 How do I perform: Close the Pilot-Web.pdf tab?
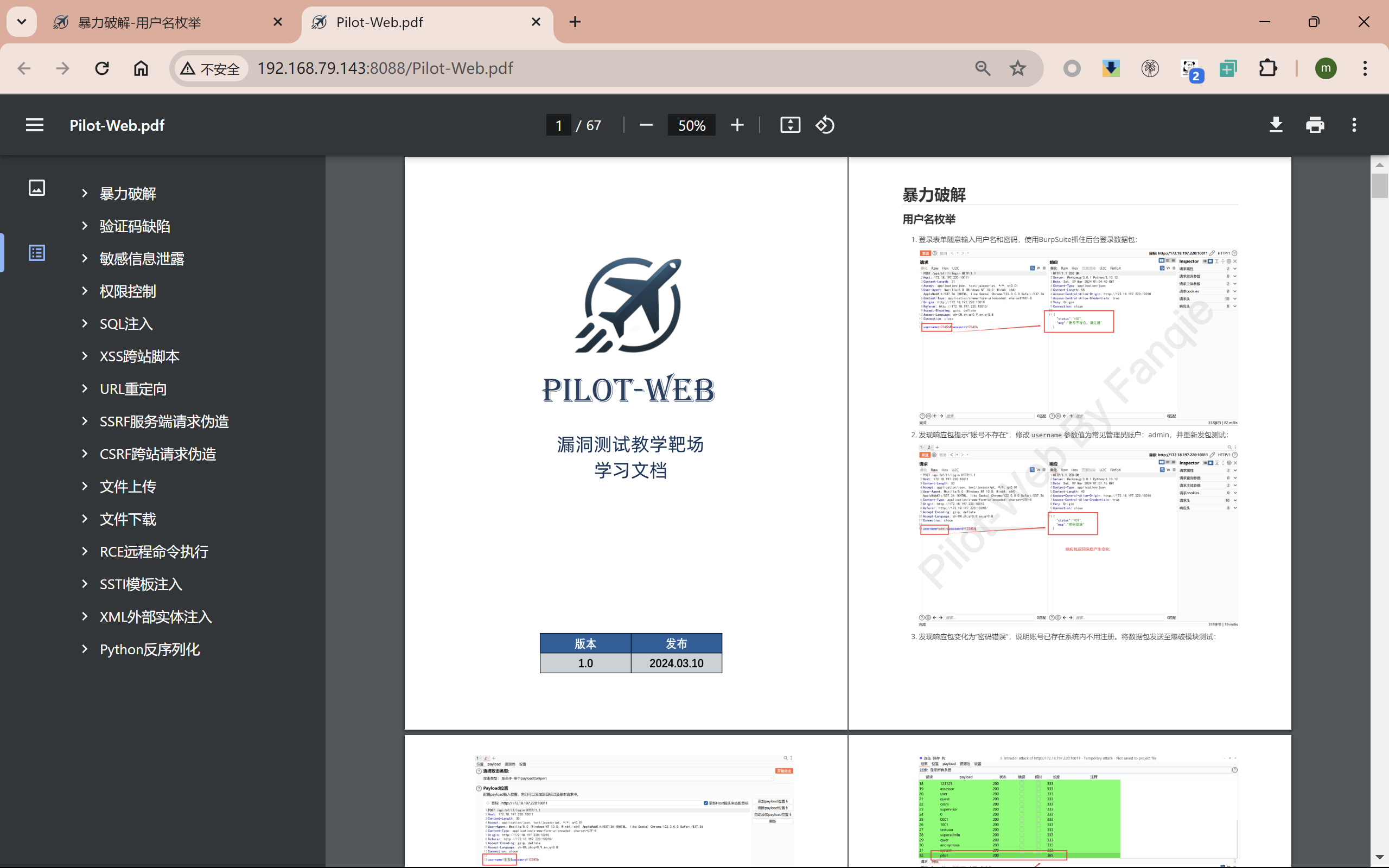[x=536, y=22]
